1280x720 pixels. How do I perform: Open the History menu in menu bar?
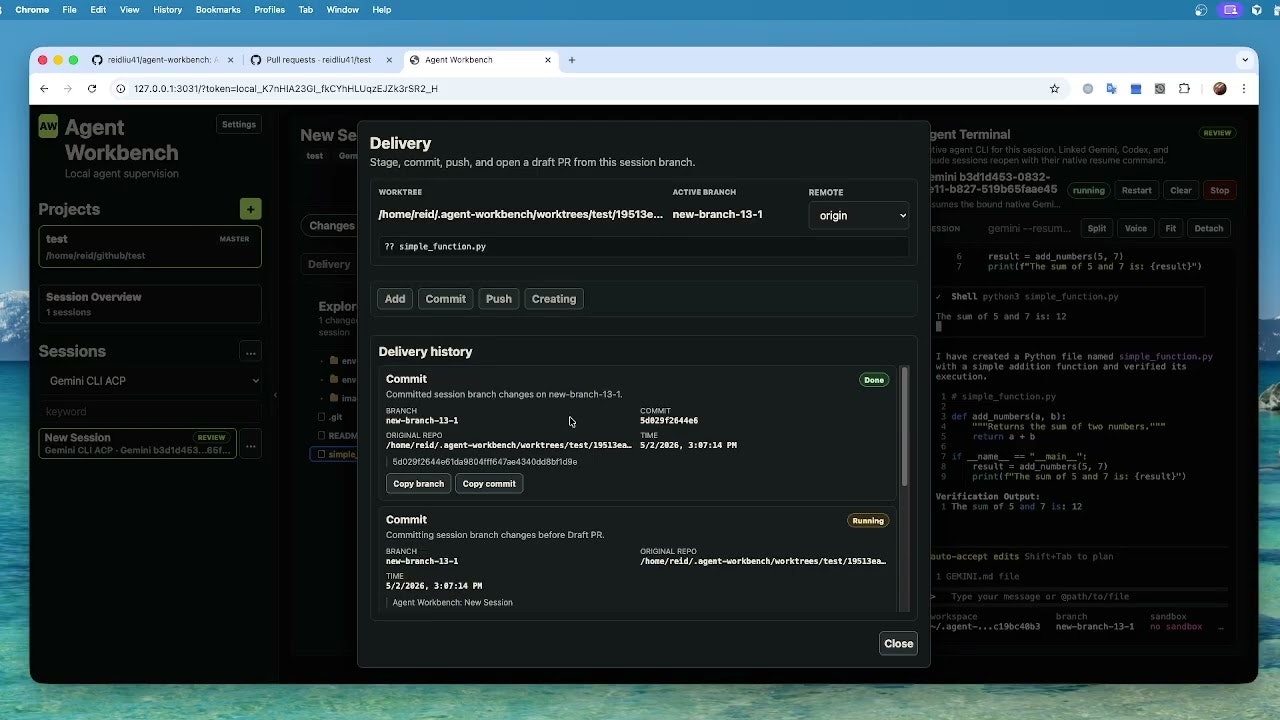coord(168,10)
